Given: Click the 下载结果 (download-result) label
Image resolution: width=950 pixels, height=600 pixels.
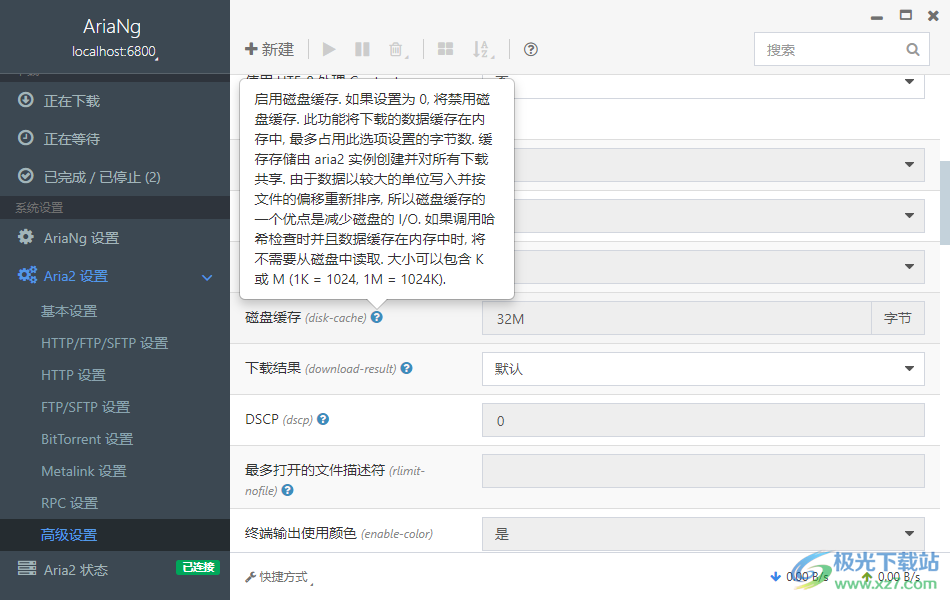Looking at the screenshot, I should click(x=321, y=368).
